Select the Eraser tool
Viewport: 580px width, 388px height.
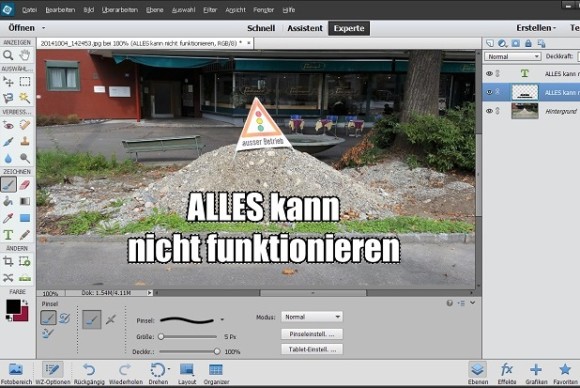point(25,184)
